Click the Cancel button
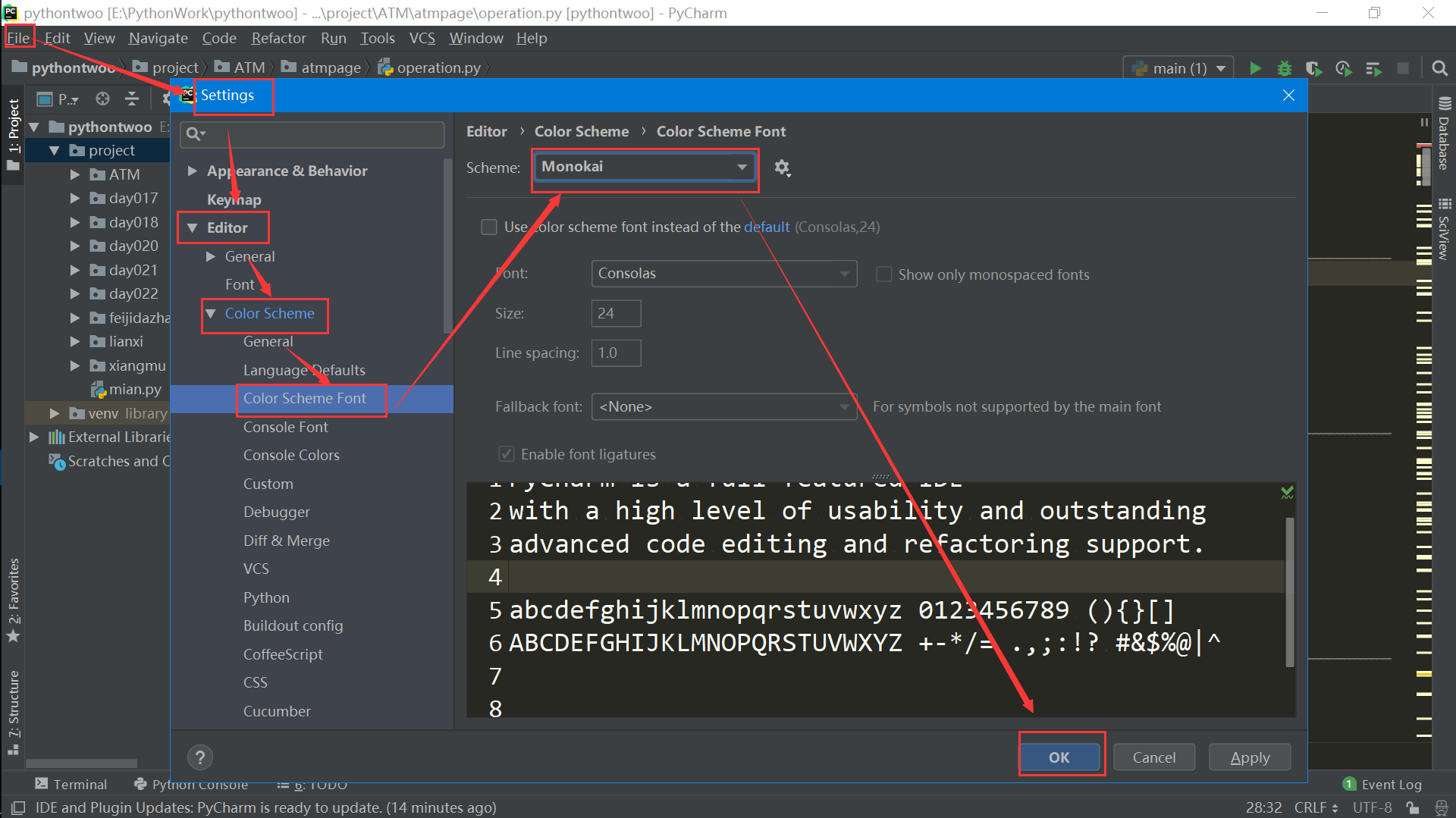Viewport: 1456px width, 818px height. click(x=1154, y=757)
